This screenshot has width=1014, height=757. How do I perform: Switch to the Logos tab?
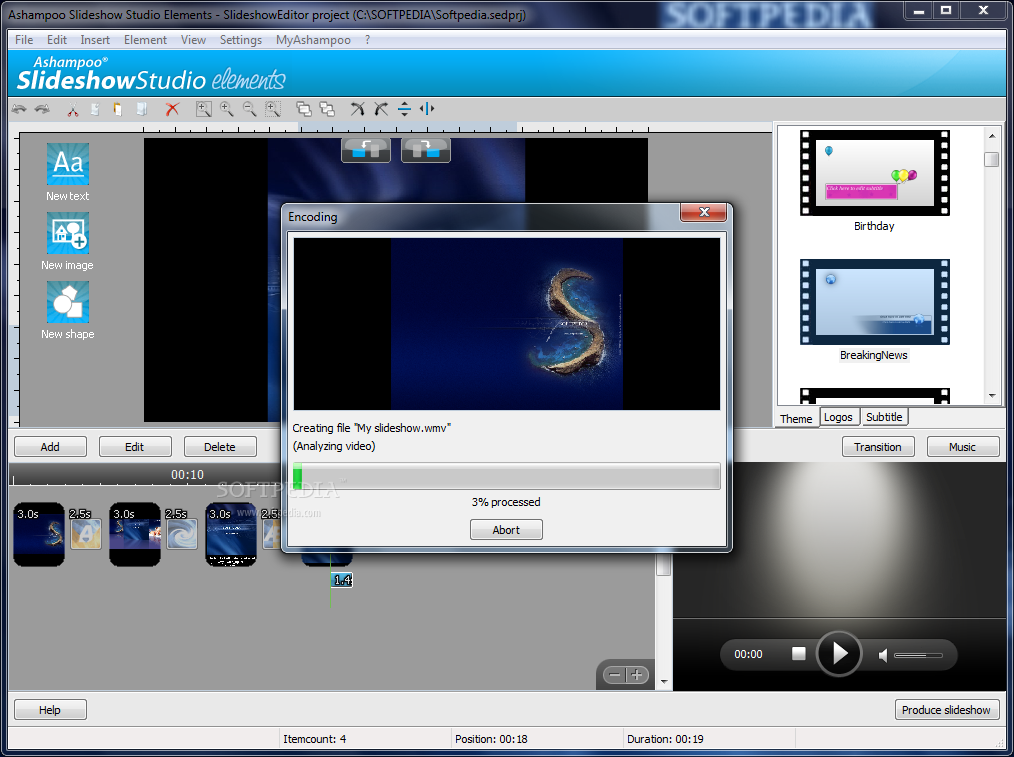click(838, 417)
